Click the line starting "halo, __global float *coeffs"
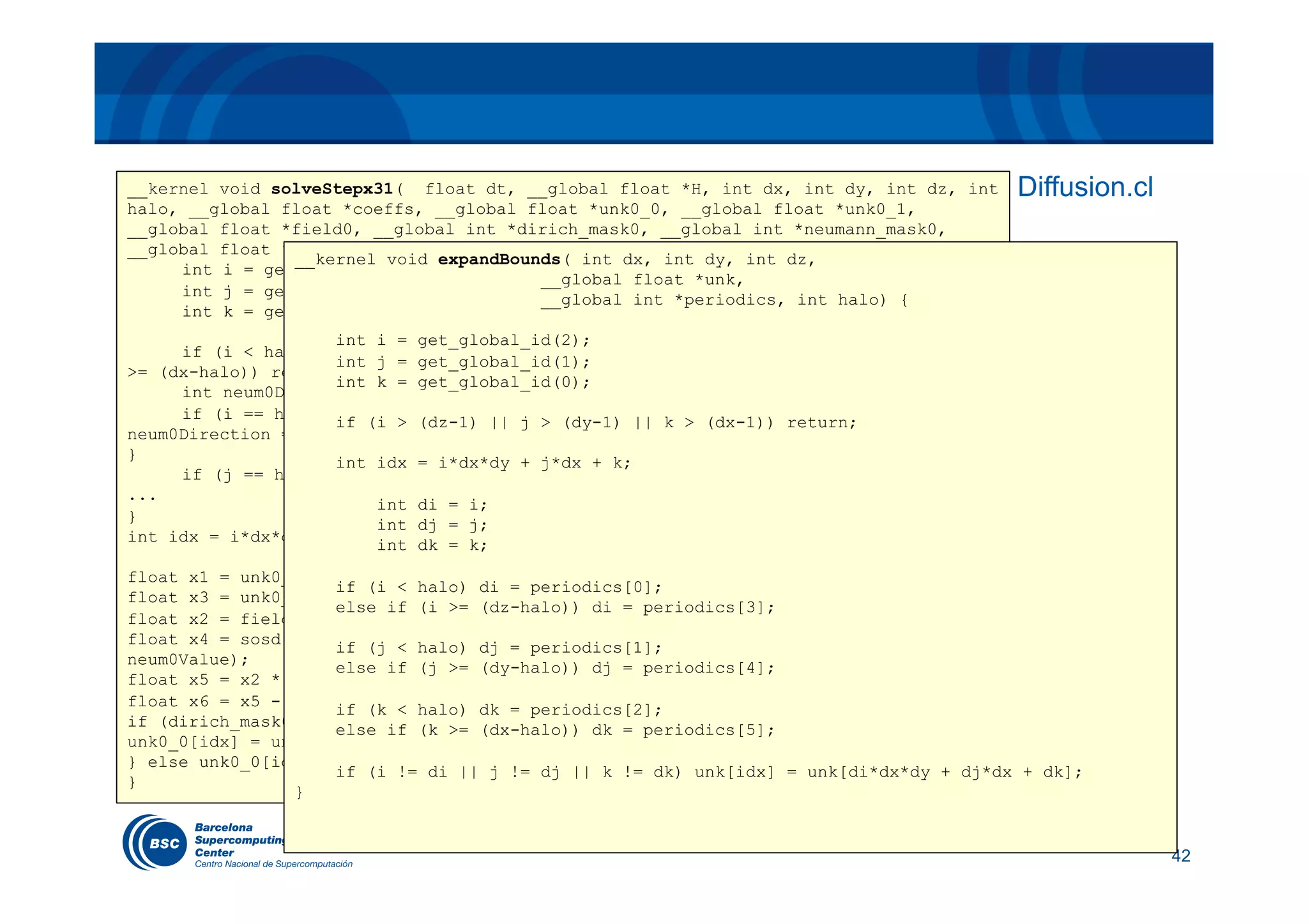The image size is (1308, 924). pyautogui.click(x=521, y=209)
